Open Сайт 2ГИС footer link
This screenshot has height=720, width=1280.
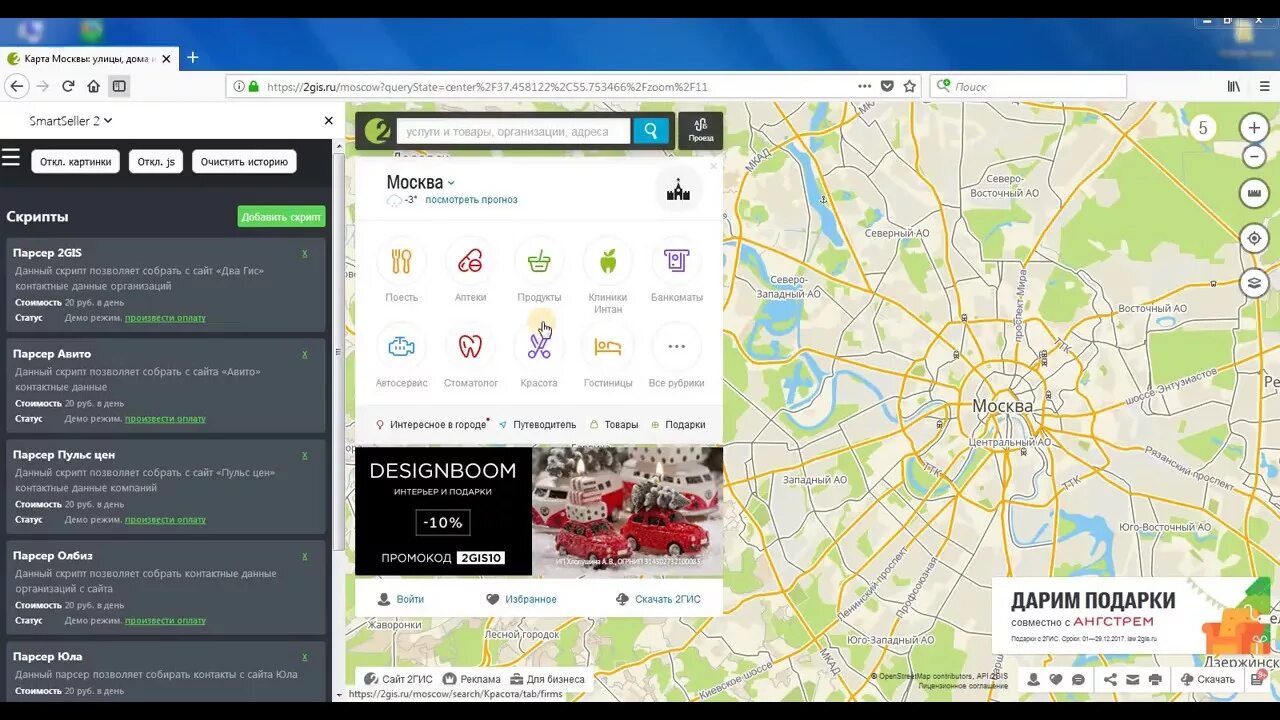tap(398, 679)
